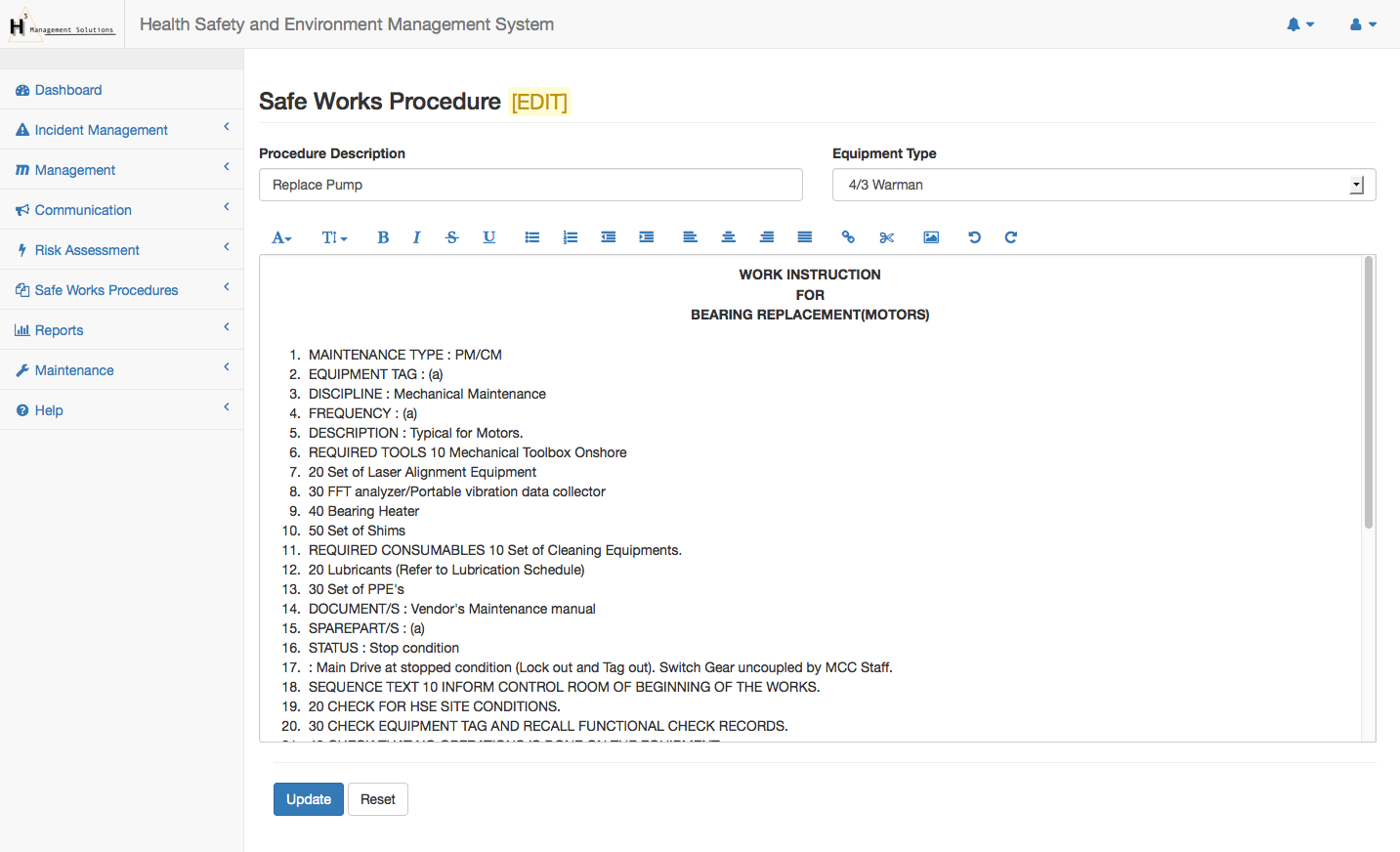Image resolution: width=1400 pixels, height=852 pixels.
Task: Click the Procedure Description input field
Action: click(x=530, y=185)
